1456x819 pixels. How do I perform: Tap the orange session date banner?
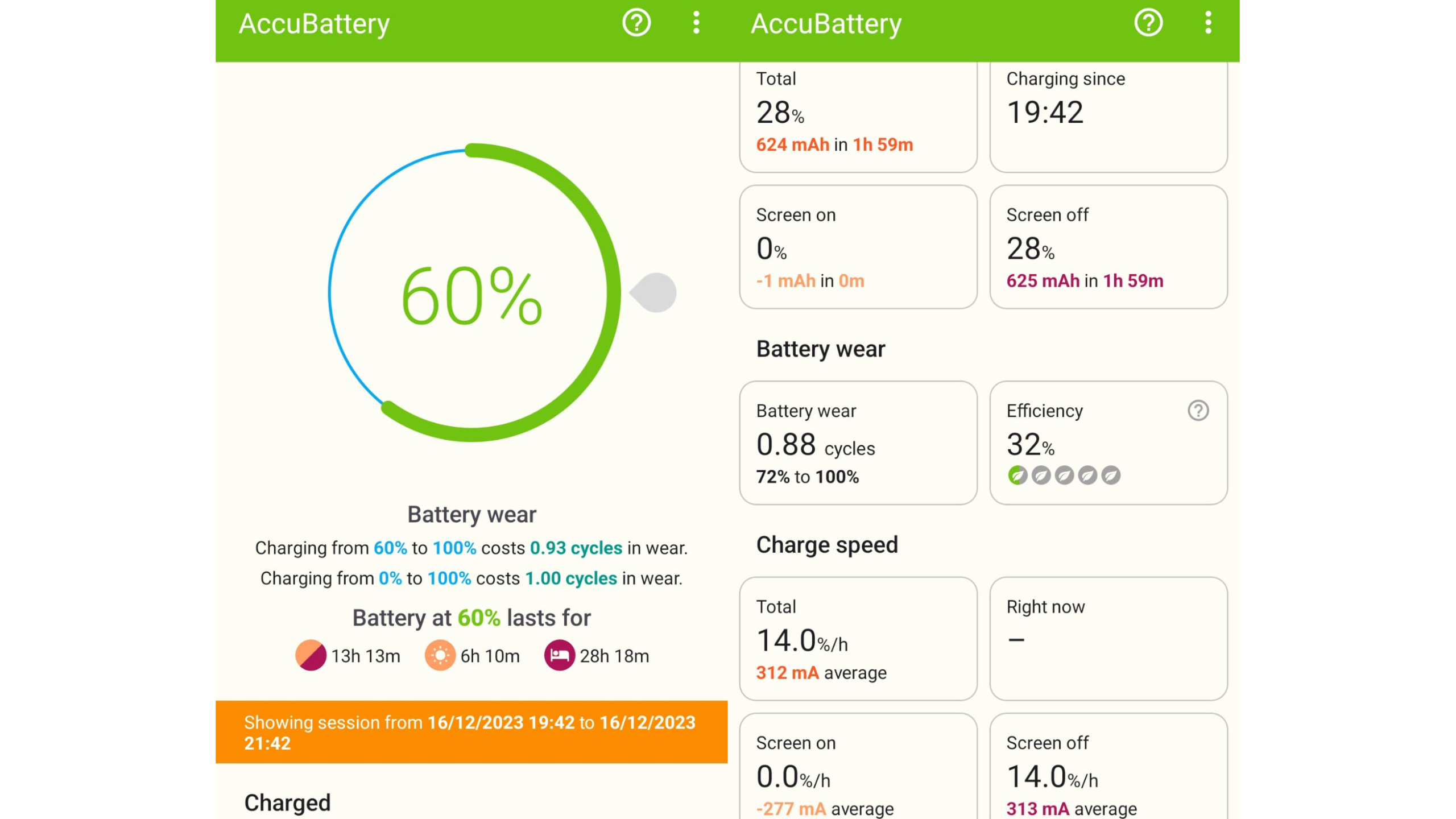coord(471,732)
